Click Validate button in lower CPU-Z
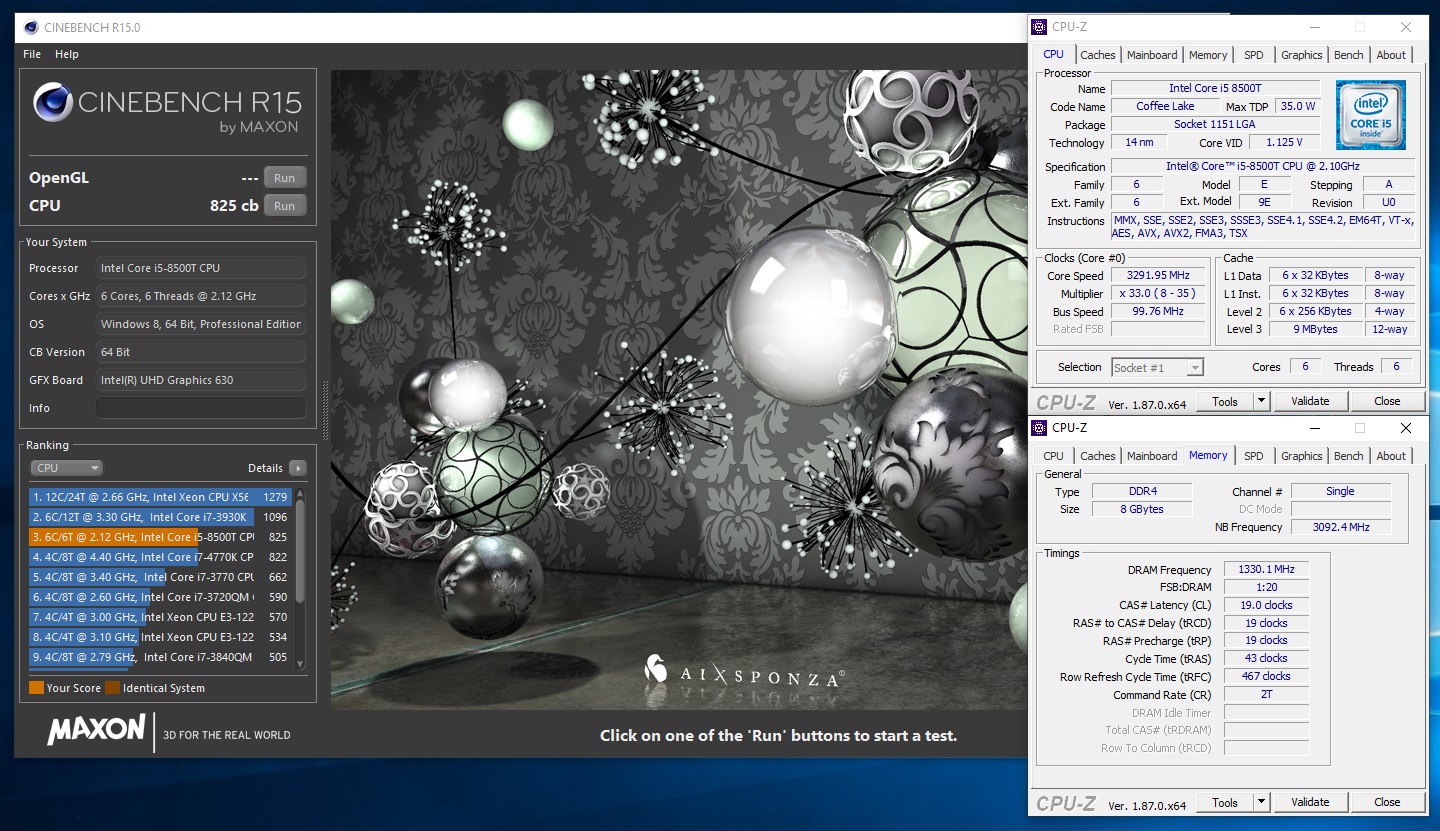The image size is (1440, 831). click(1310, 802)
